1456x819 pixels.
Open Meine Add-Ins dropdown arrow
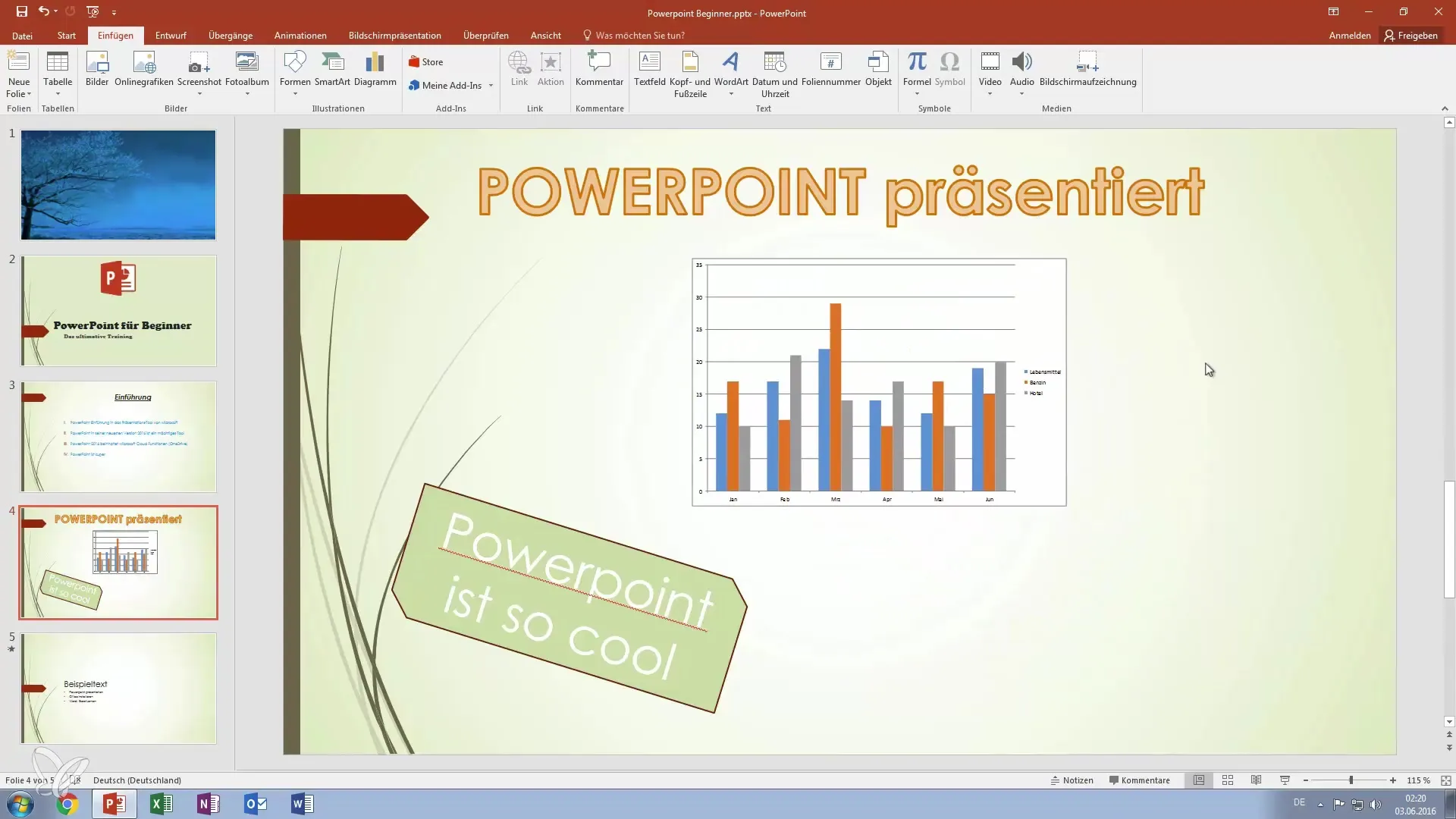click(x=491, y=85)
